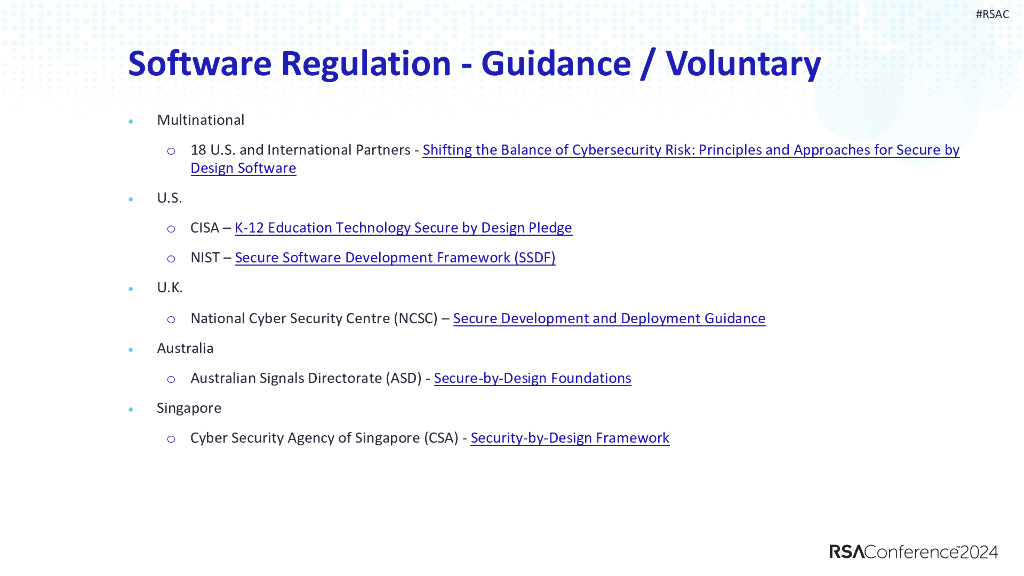Click the #RSAC hashtag

pos(992,14)
